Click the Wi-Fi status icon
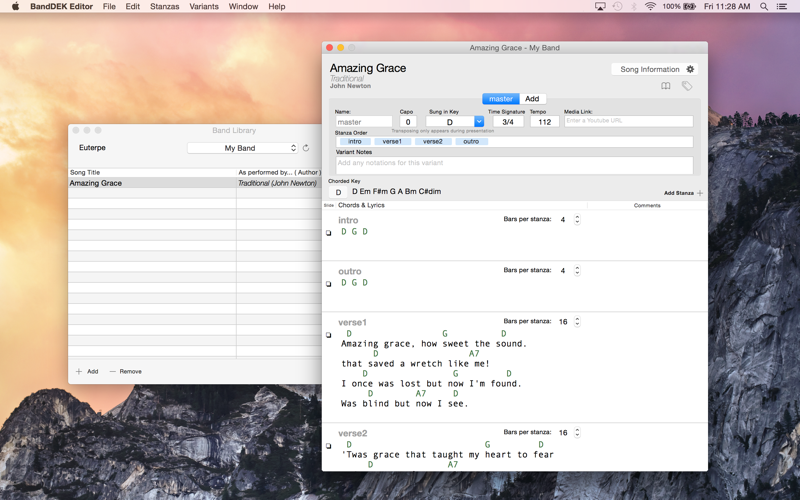This screenshot has width=800, height=500. (650, 6)
